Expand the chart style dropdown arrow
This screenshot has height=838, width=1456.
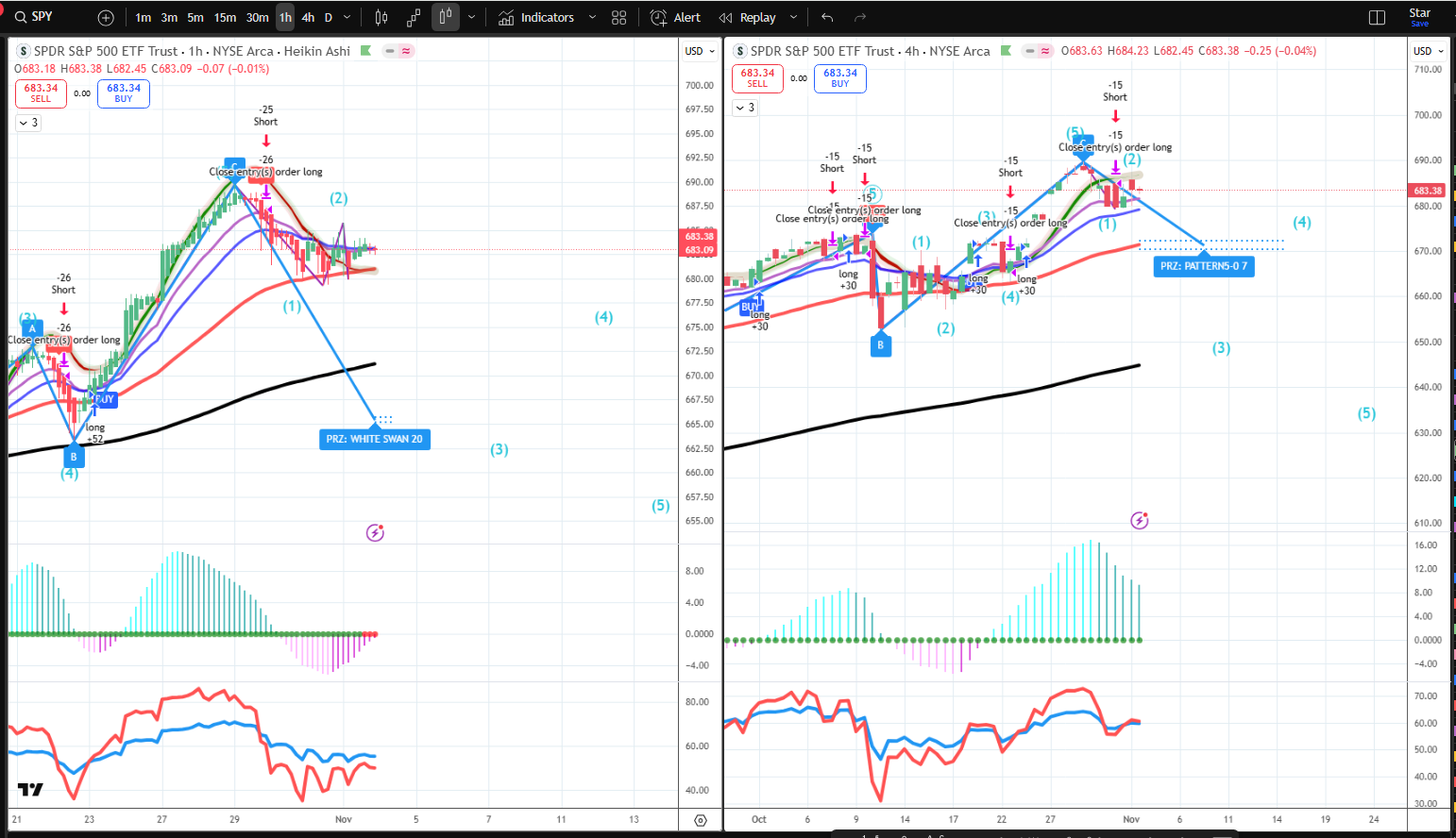(471, 18)
